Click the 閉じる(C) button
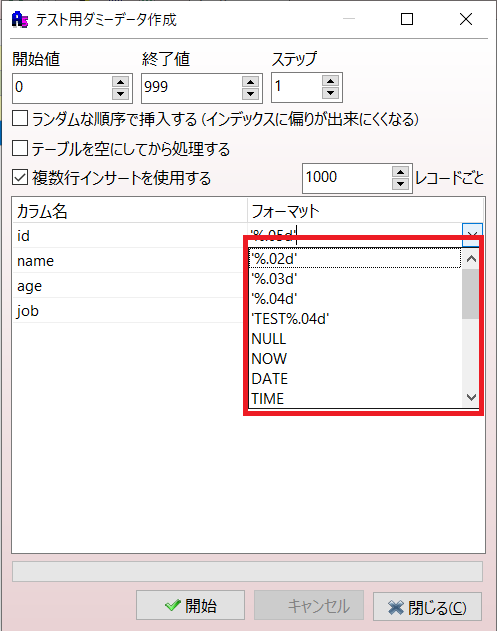 427,607
